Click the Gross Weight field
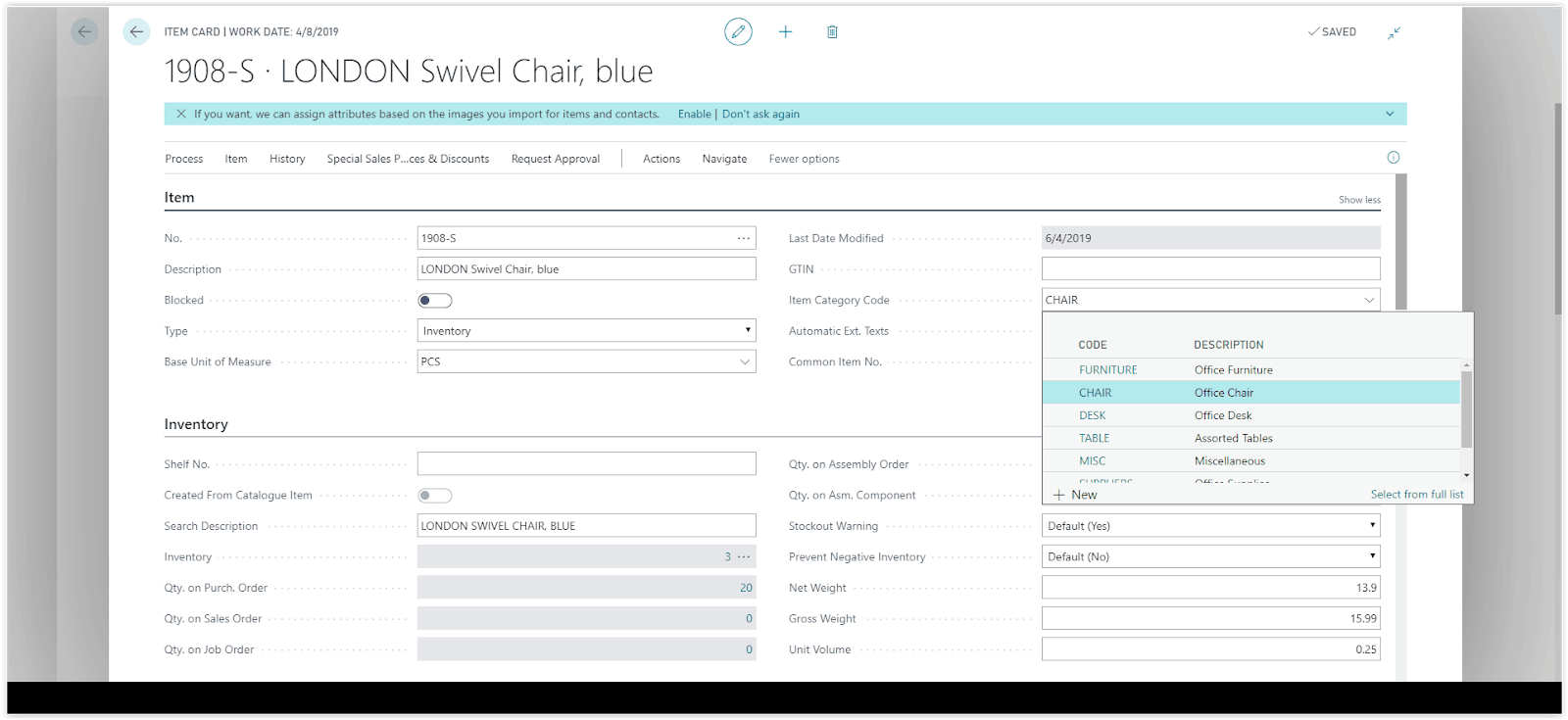The height and width of the screenshot is (720, 1568). click(1211, 618)
